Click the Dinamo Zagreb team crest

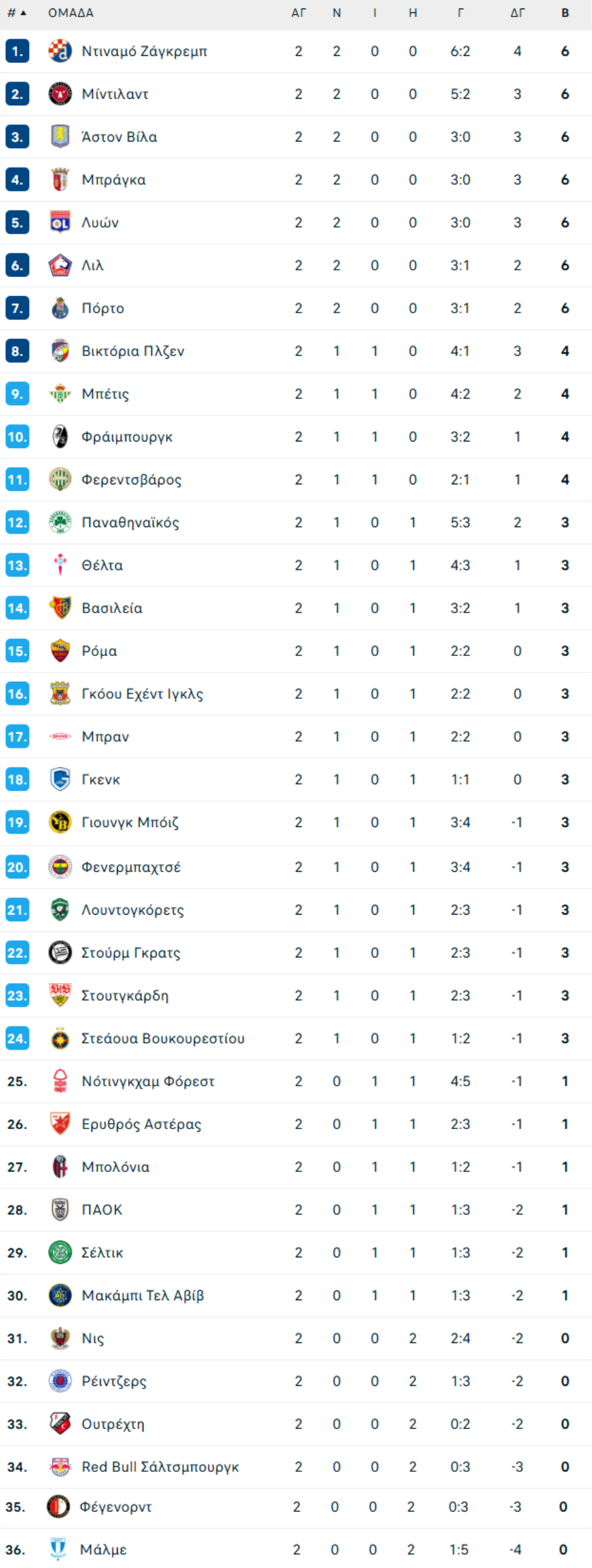(x=60, y=51)
